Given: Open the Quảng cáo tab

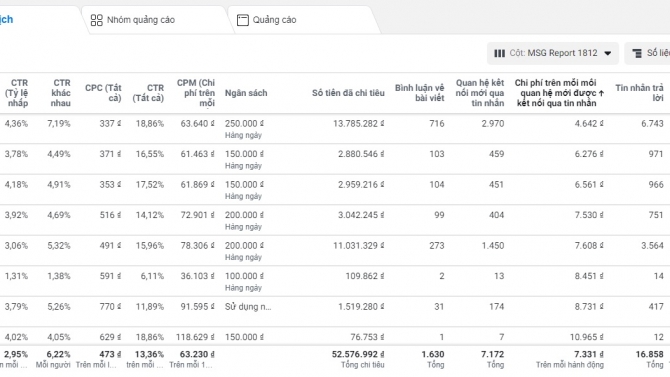Looking at the screenshot, I should (303, 20).
